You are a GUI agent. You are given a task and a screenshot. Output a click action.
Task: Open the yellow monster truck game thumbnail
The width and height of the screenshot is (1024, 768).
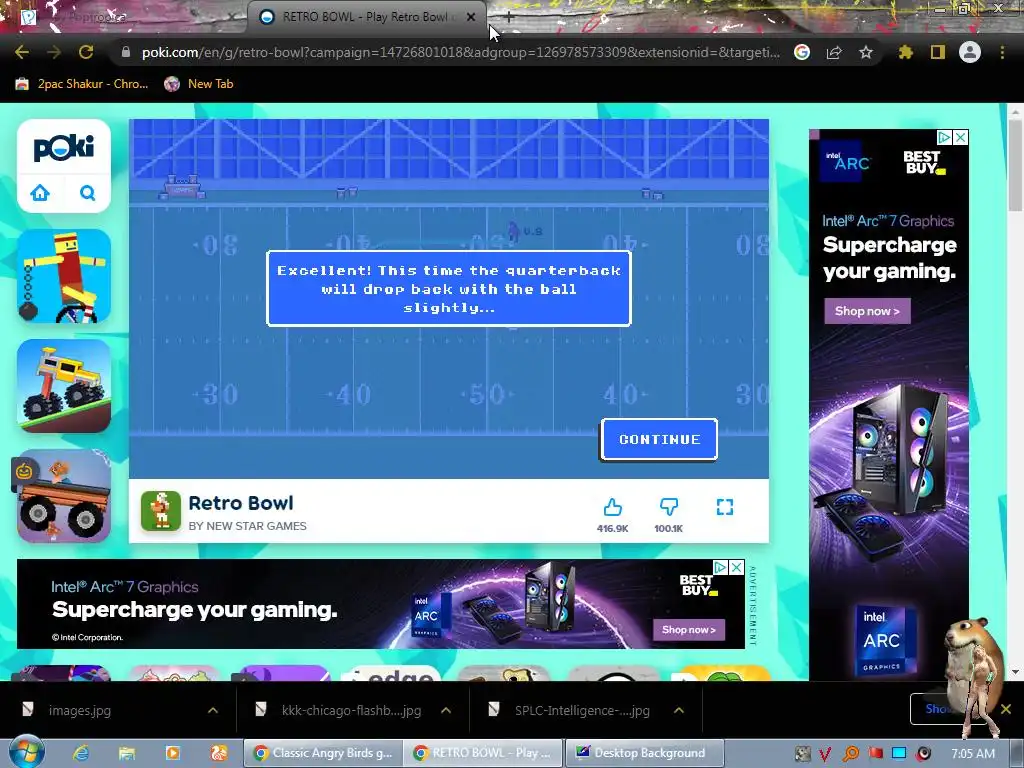tap(64, 386)
